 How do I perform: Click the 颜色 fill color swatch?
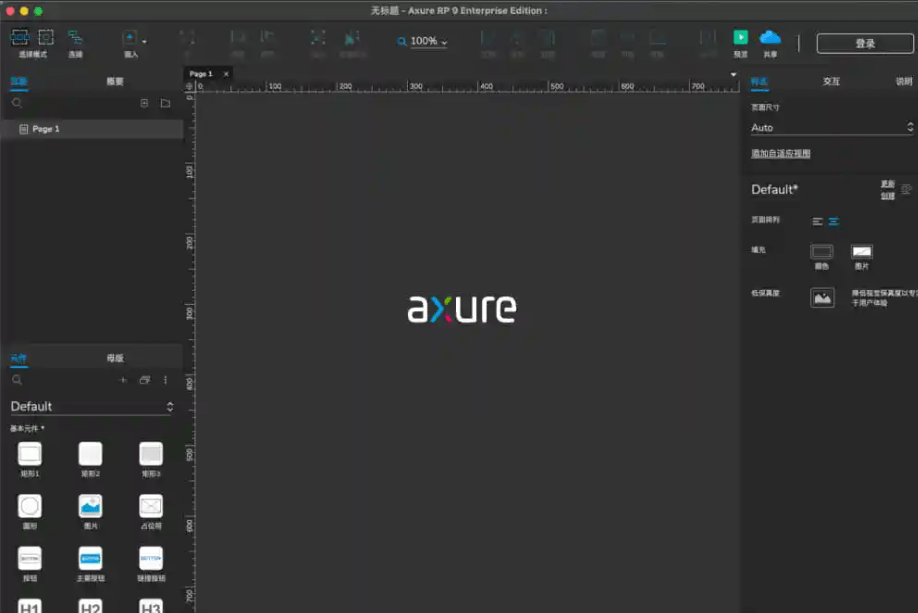click(822, 251)
